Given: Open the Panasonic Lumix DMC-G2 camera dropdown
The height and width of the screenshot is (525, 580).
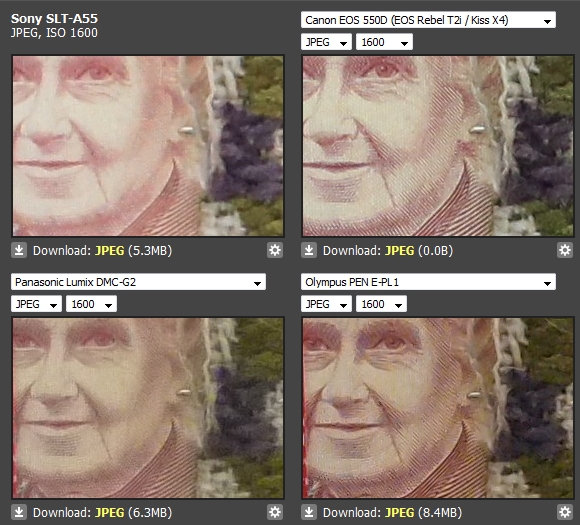Looking at the screenshot, I should tap(138, 282).
